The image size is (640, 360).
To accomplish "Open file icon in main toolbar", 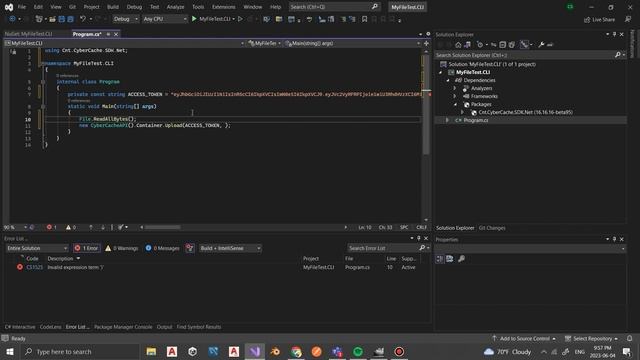I will point(52,19).
